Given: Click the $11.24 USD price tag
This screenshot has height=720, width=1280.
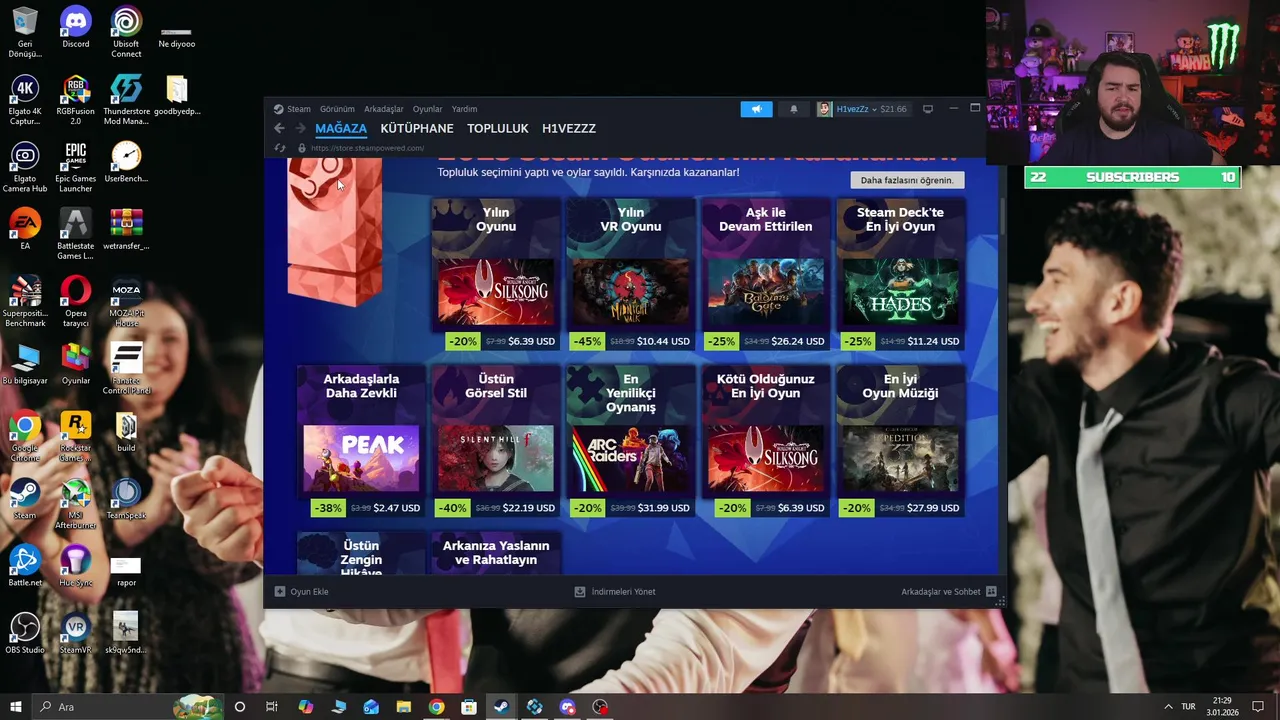Looking at the screenshot, I should click(933, 341).
